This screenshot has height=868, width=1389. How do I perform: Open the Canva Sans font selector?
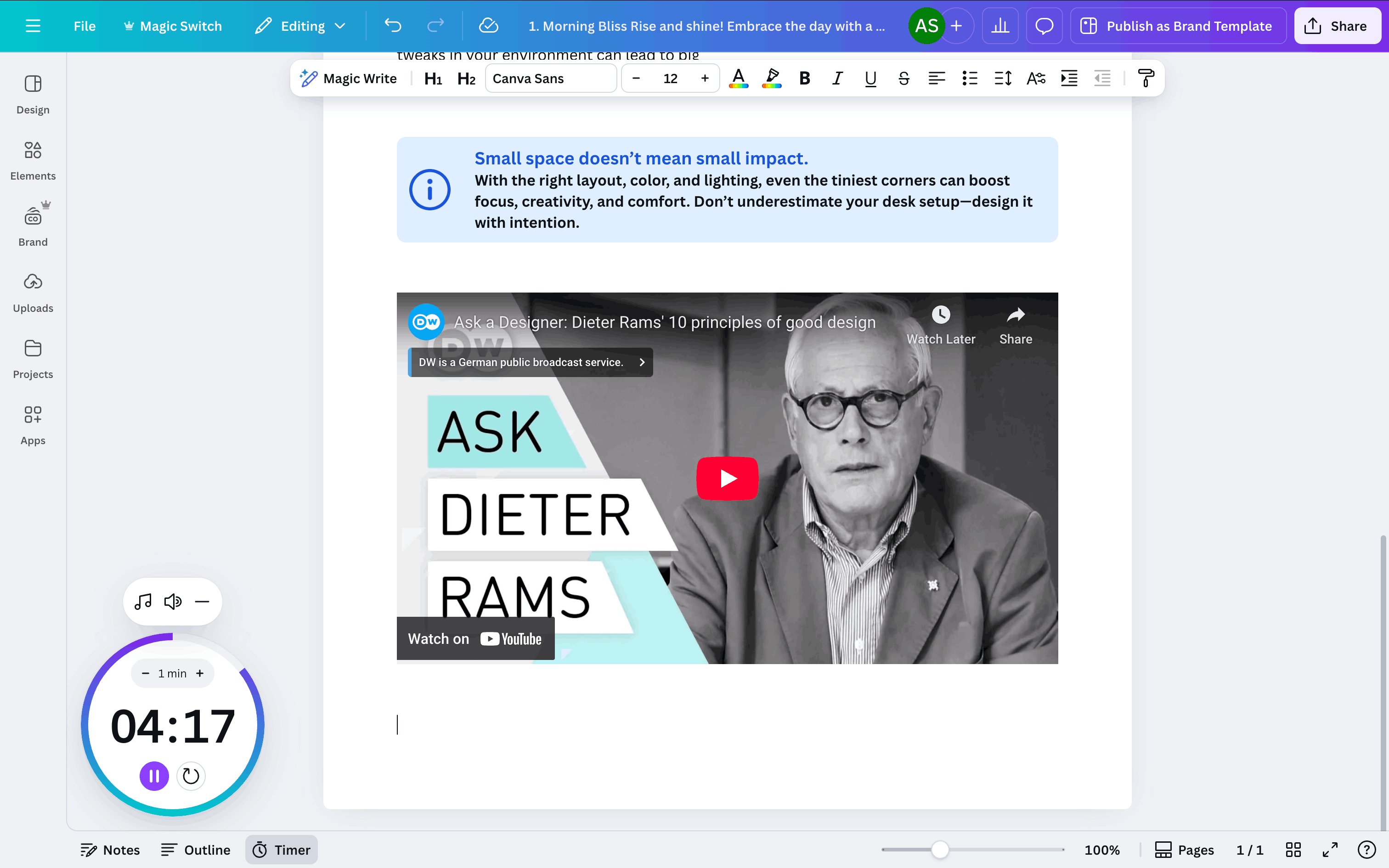[550, 79]
